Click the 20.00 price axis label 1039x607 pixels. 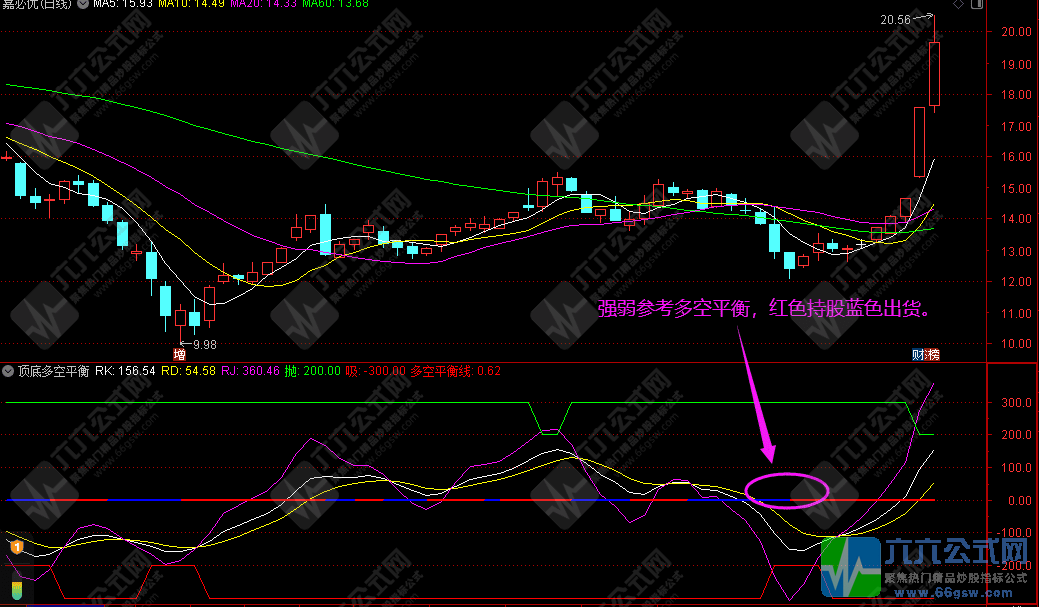(1016, 32)
